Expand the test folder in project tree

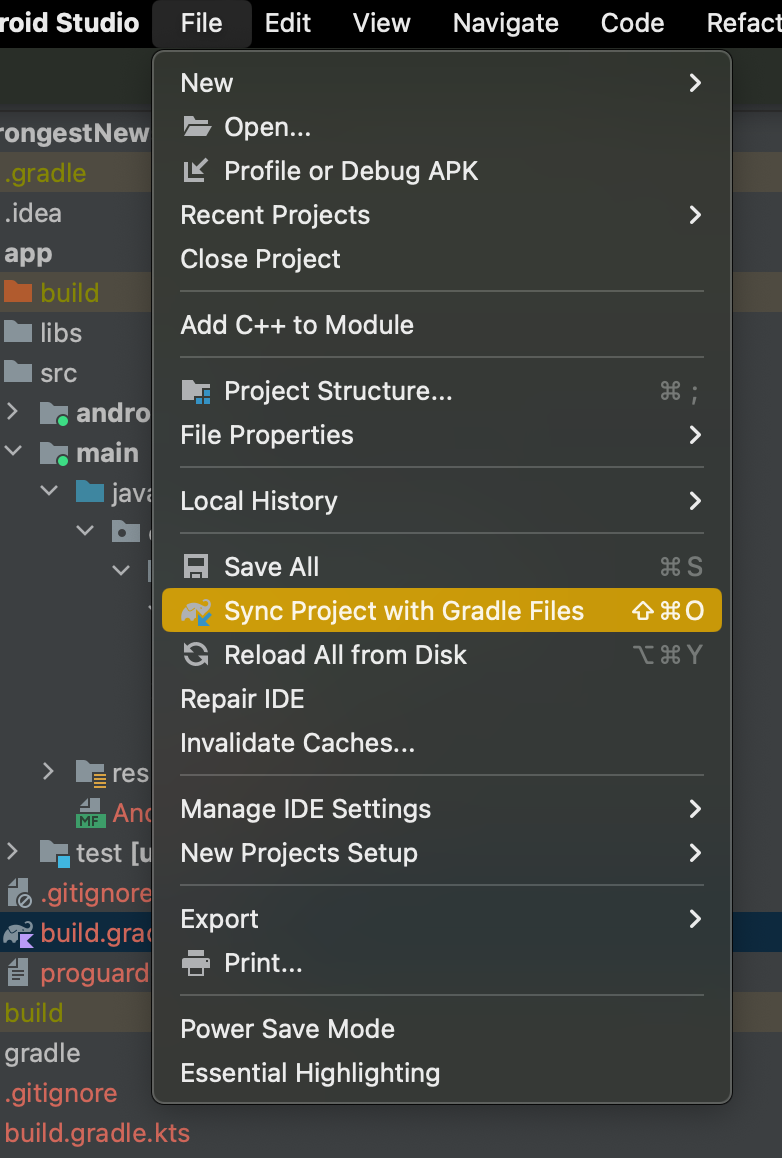tap(12, 852)
